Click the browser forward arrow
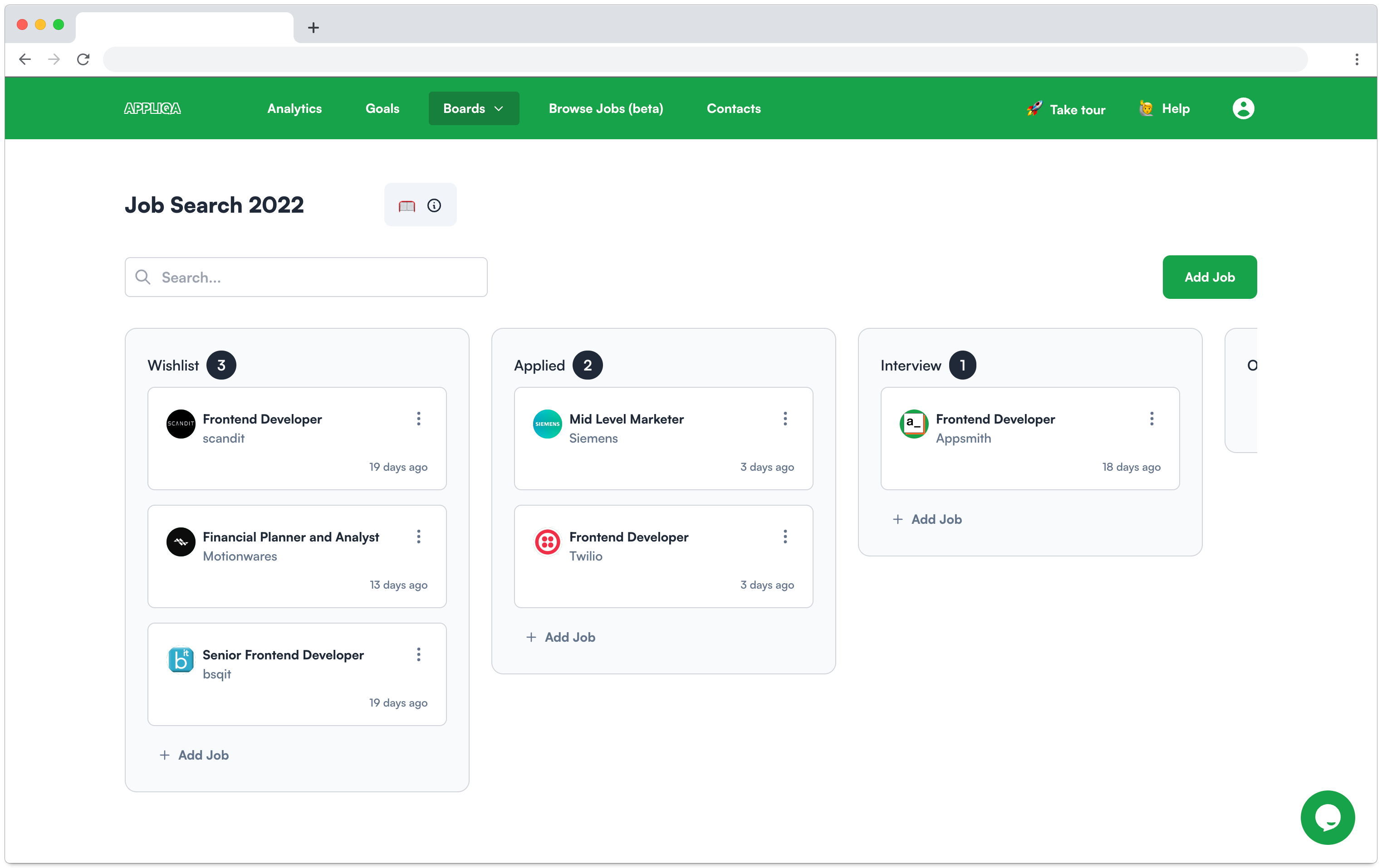 pyautogui.click(x=54, y=59)
